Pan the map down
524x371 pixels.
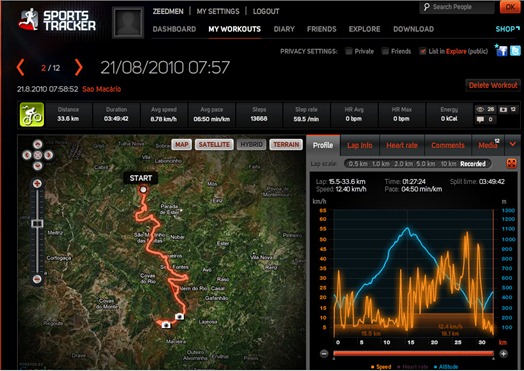[38, 166]
